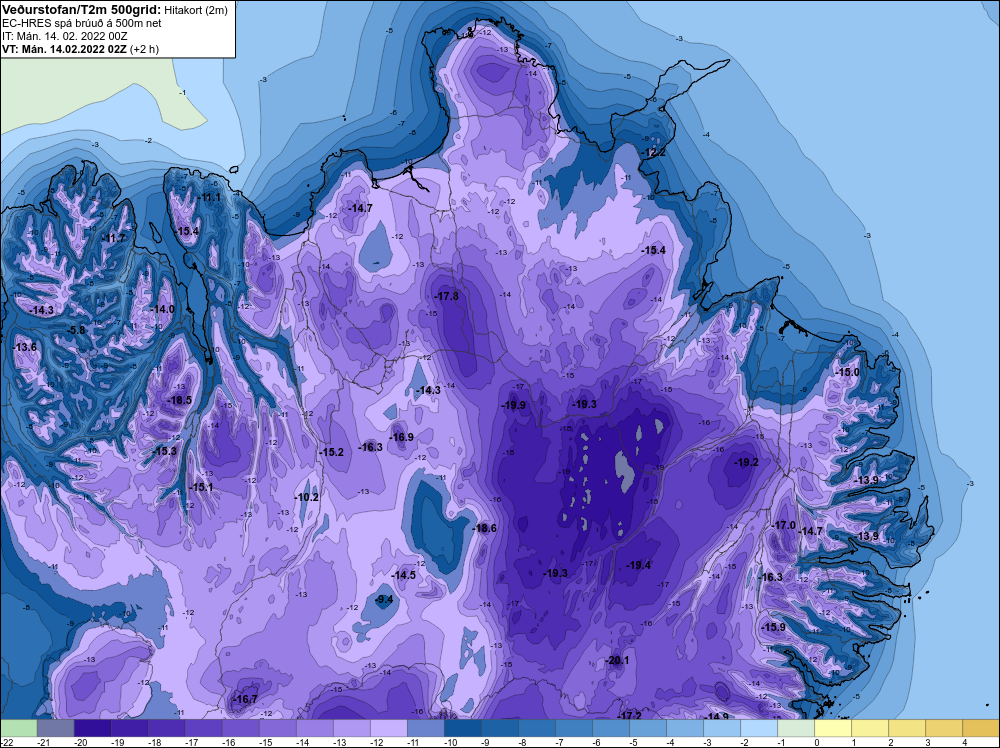
Task: Click the -19.2 temperature value
Action: pos(746,462)
